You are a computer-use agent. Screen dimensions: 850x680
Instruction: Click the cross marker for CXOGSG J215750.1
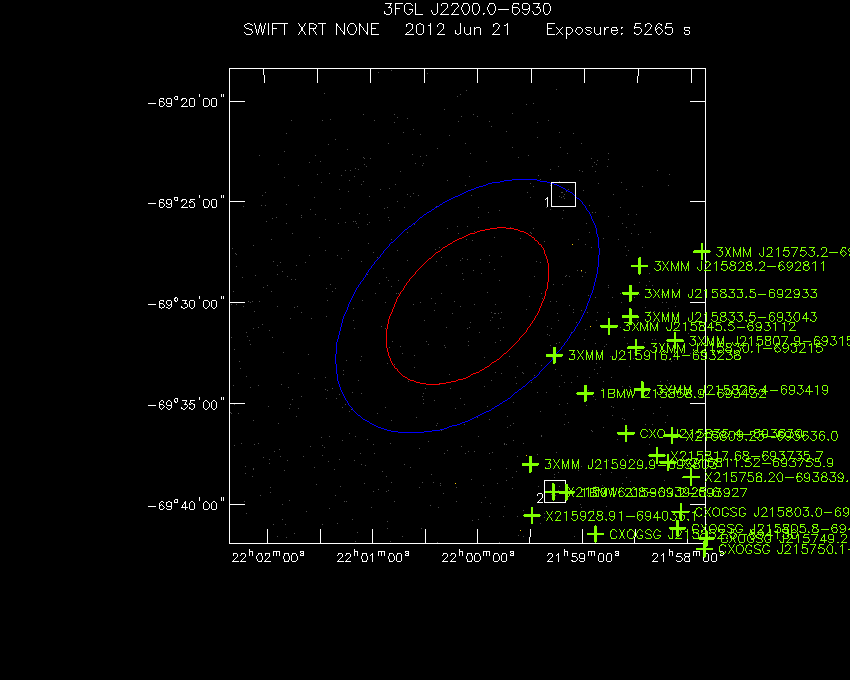tap(704, 549)
